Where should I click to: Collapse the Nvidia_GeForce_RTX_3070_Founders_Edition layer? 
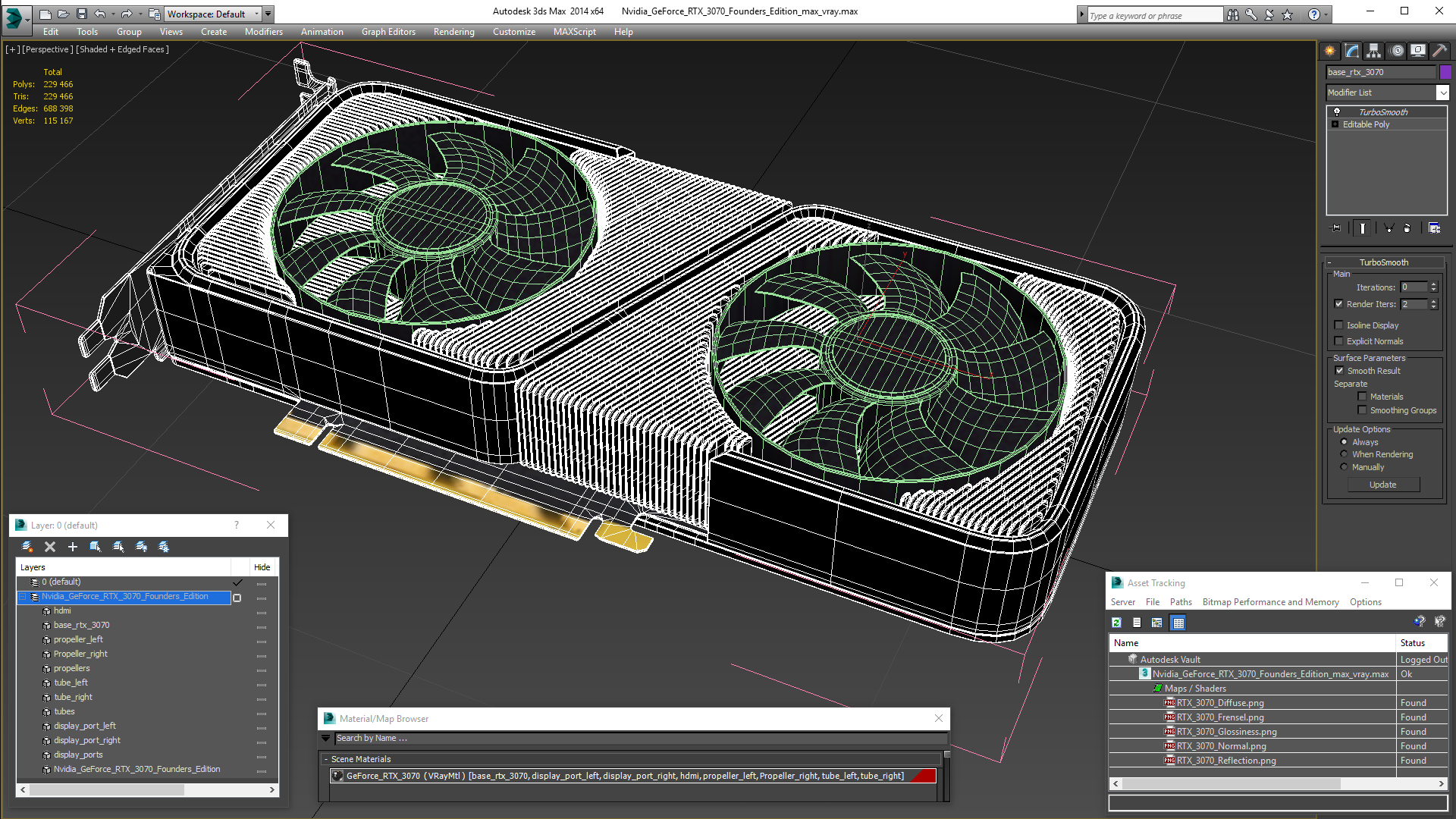[23, 597]
